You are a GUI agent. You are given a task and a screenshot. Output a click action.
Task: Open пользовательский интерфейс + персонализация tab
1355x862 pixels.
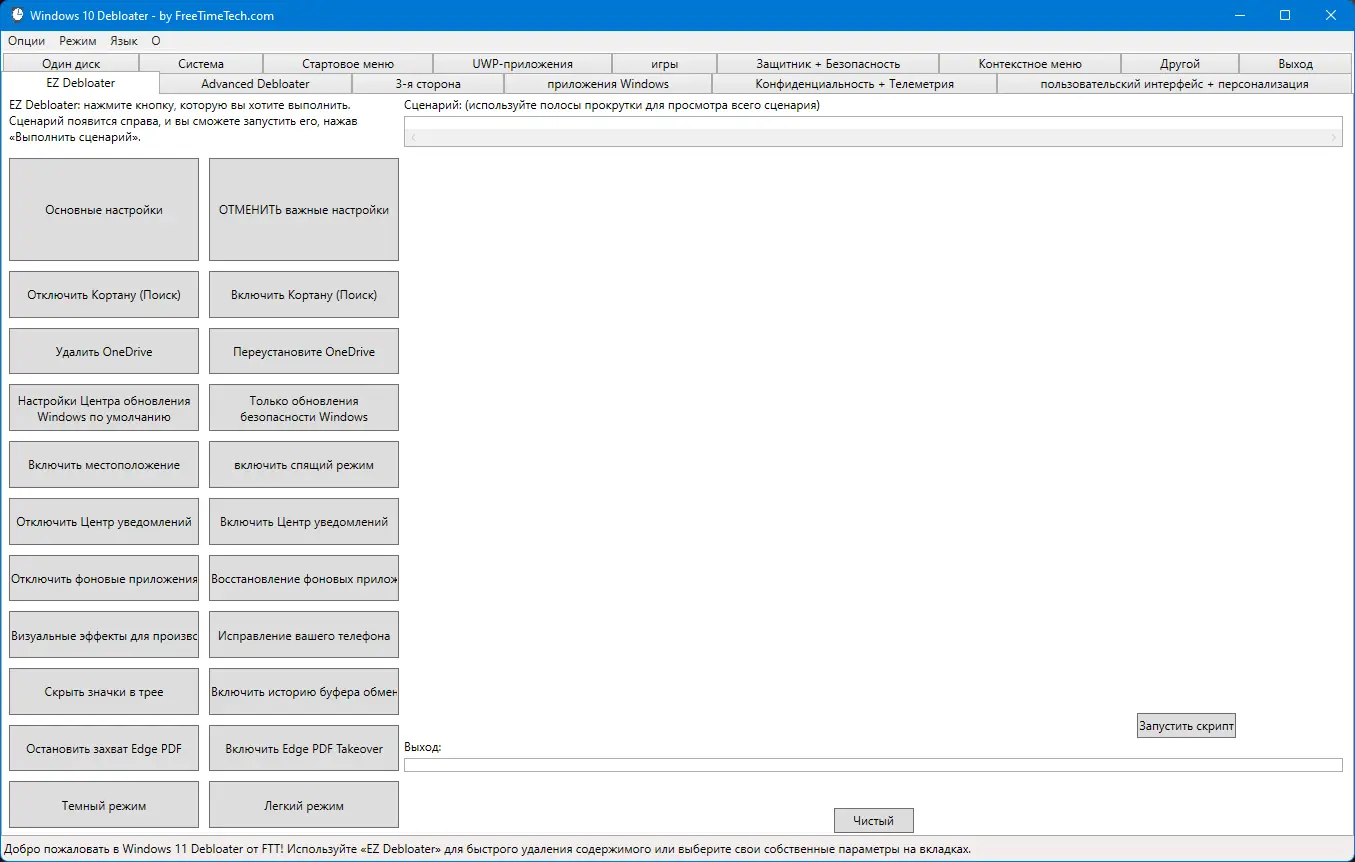(x=1175, y=84)
